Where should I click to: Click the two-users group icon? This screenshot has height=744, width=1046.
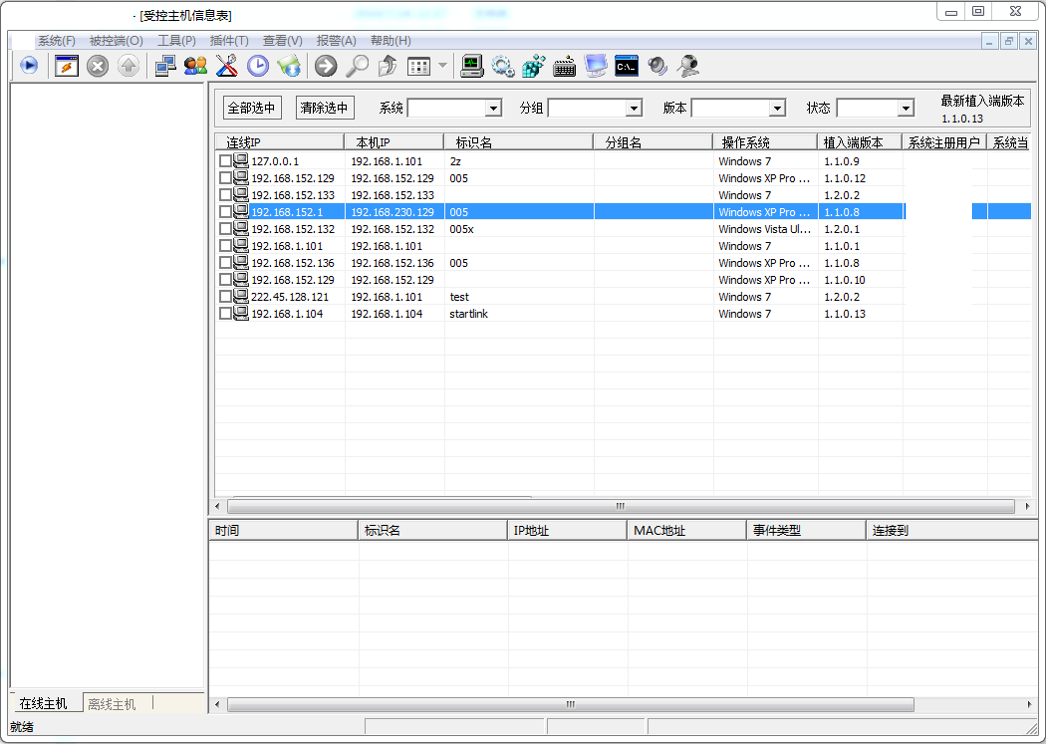[x=196, y=66]
